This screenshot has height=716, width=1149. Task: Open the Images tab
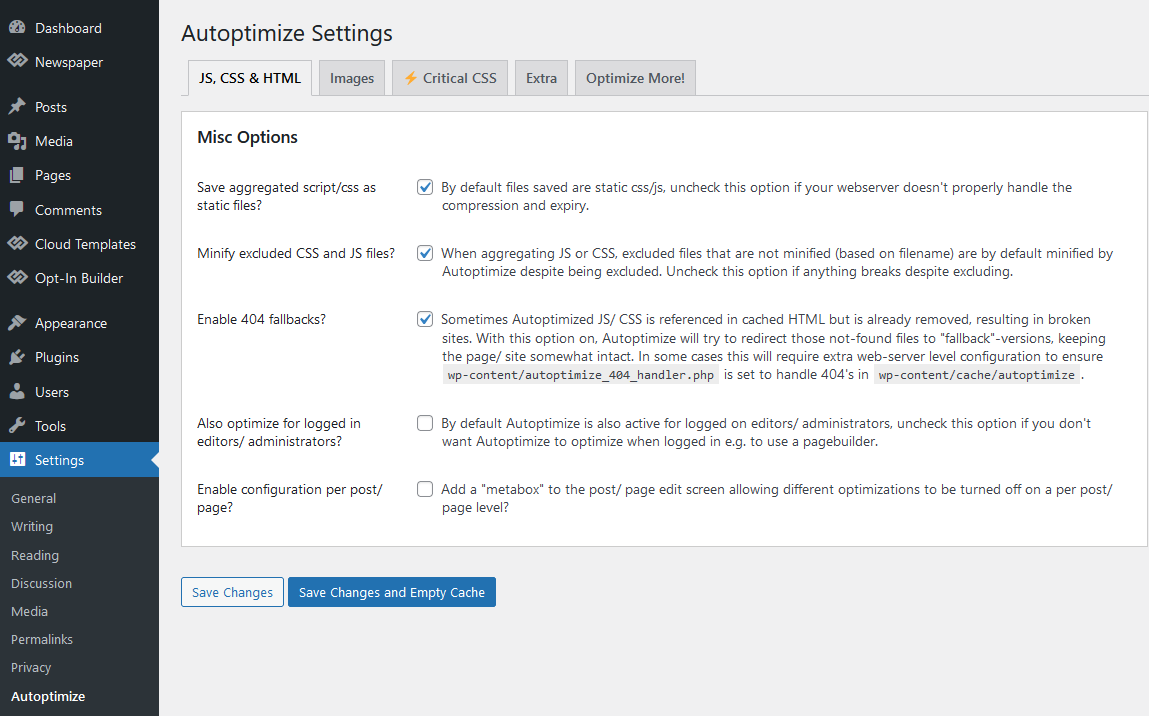pos(352,78)
